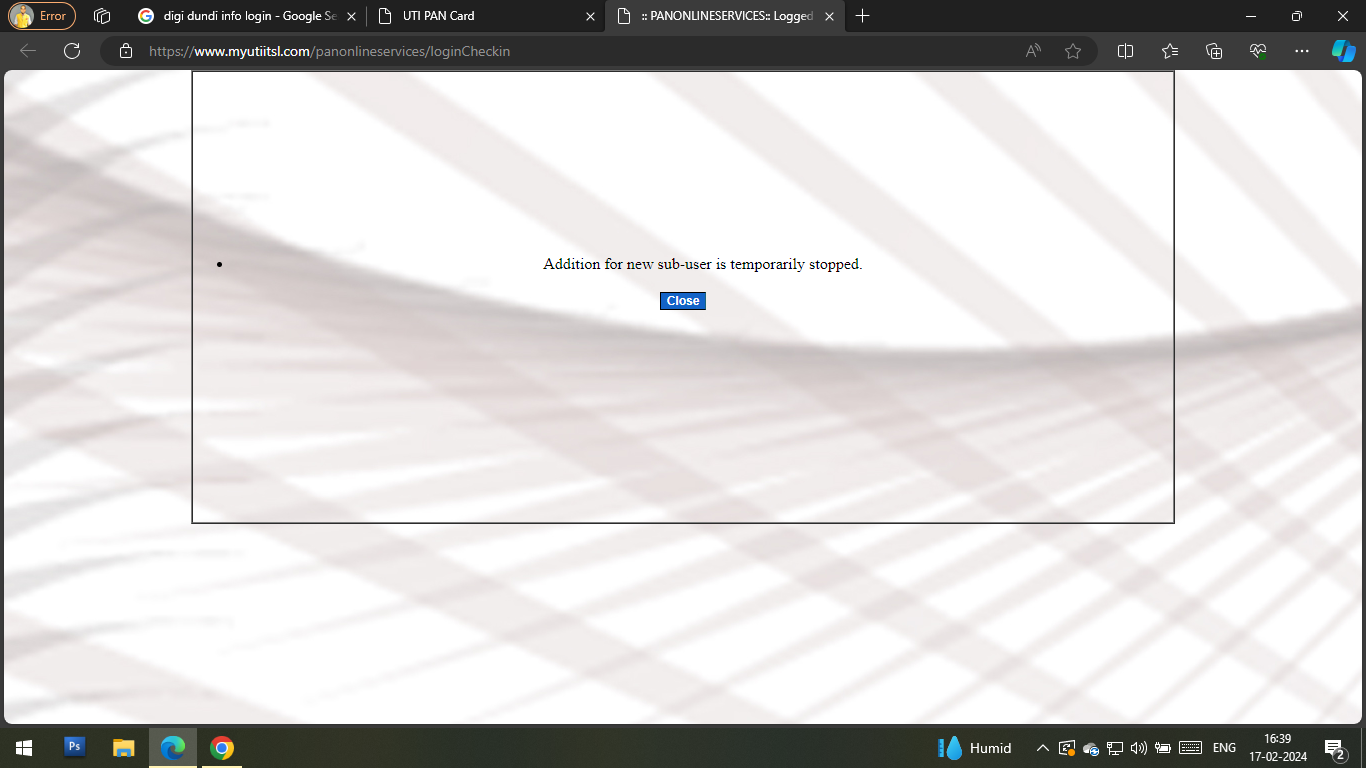Refresh the current page
Viewport: 1366px width, 768px height.
coord(72,51)
